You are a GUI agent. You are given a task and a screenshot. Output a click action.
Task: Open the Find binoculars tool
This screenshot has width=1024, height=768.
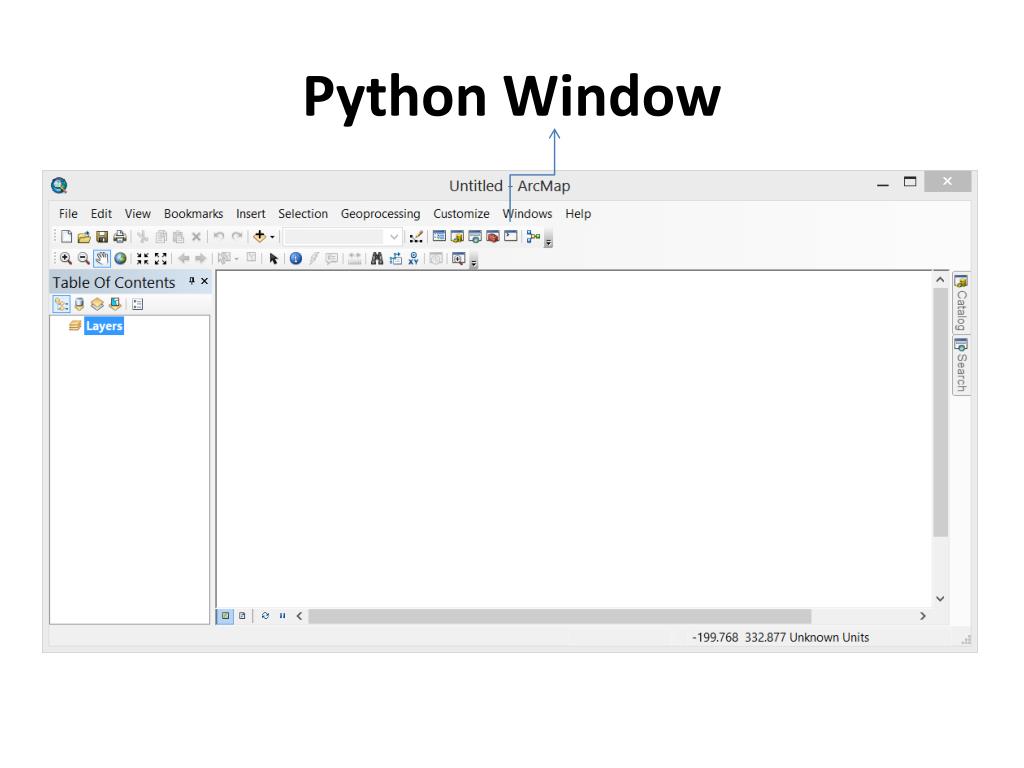pos(377,259)
